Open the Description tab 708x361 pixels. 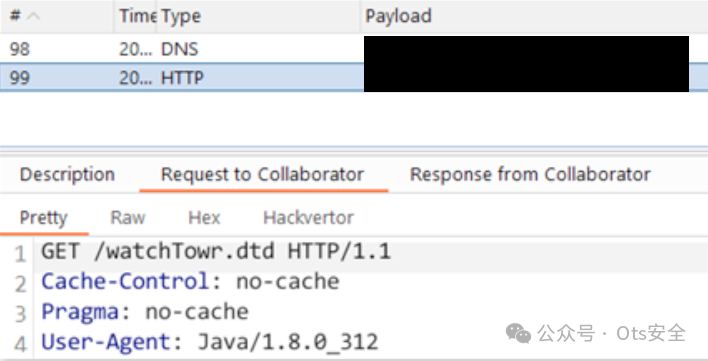point(67,175)
